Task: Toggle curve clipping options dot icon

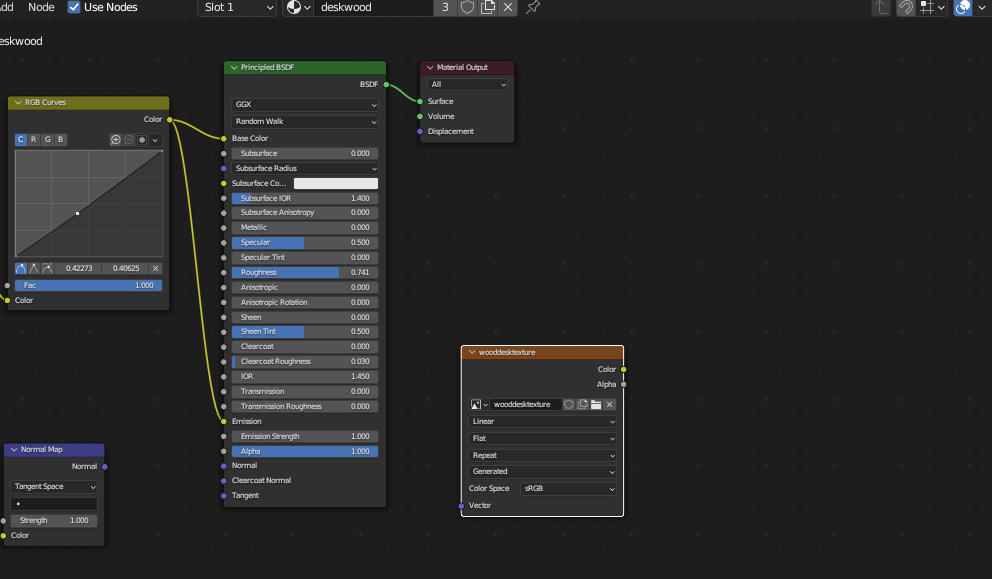Action: 142,140
